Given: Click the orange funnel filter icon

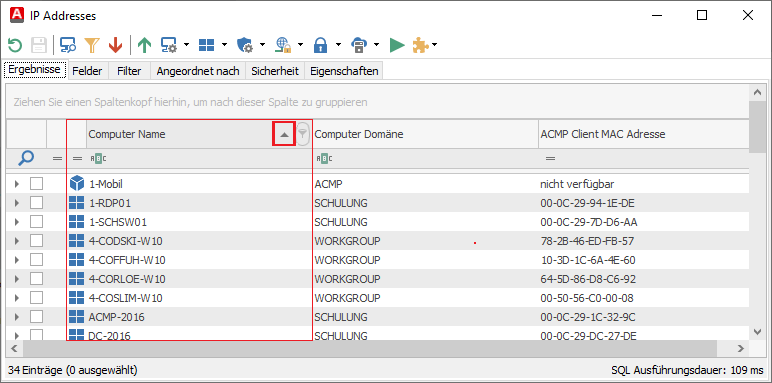Looking at the screenshot, I should point(92,45).
